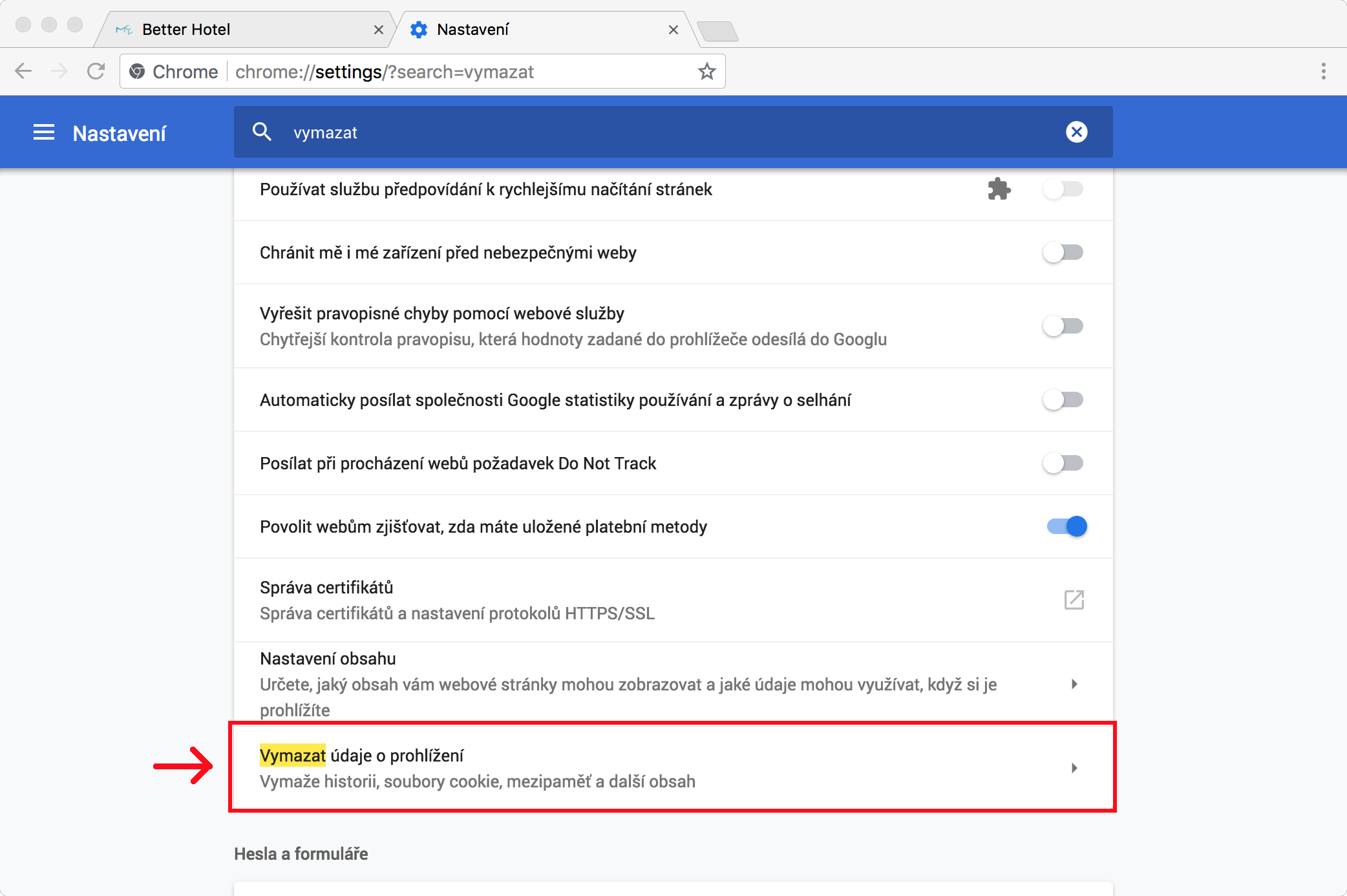Open Chrome three-dot menu
The image size is (1347, 896).
[1323, 71]
